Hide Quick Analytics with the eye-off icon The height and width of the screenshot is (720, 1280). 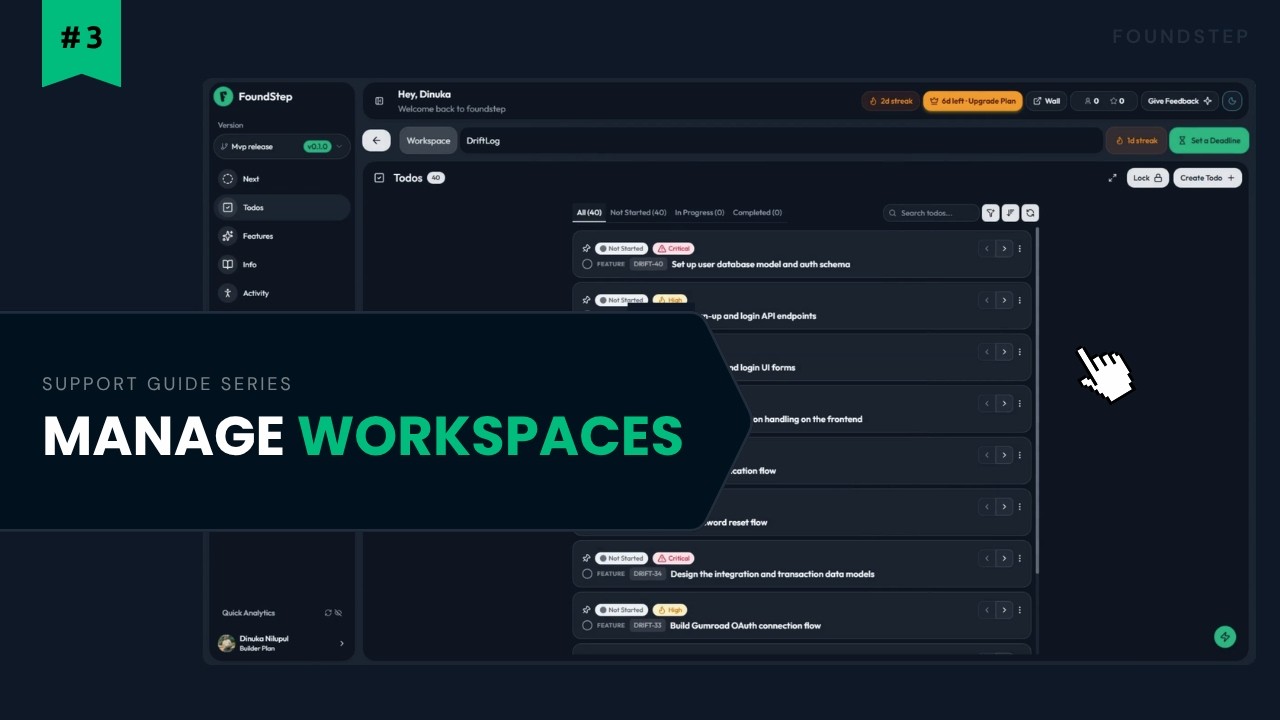[x=339, y=613]
